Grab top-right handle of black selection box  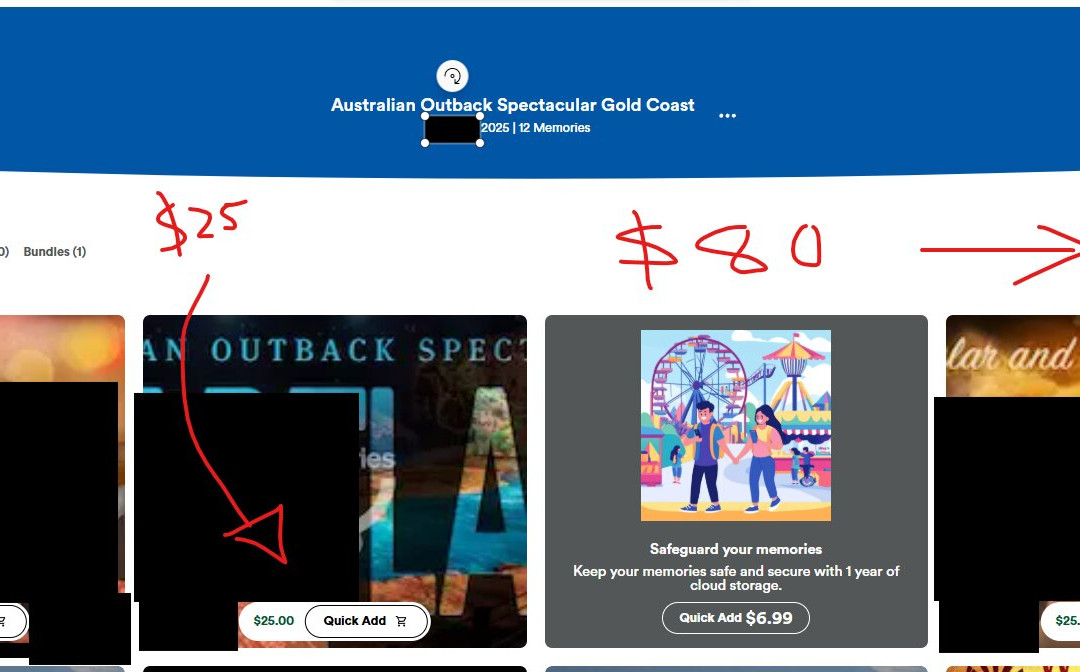coord(480,115)
